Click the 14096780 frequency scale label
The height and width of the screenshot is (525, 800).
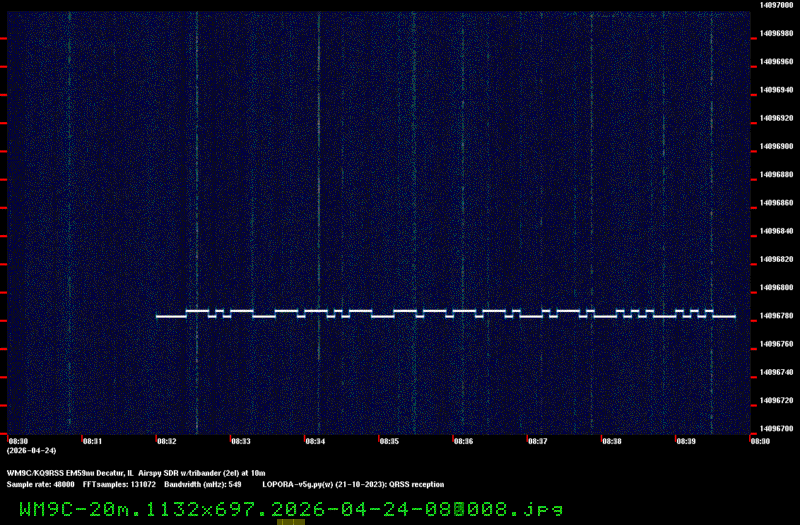[776, 316]
